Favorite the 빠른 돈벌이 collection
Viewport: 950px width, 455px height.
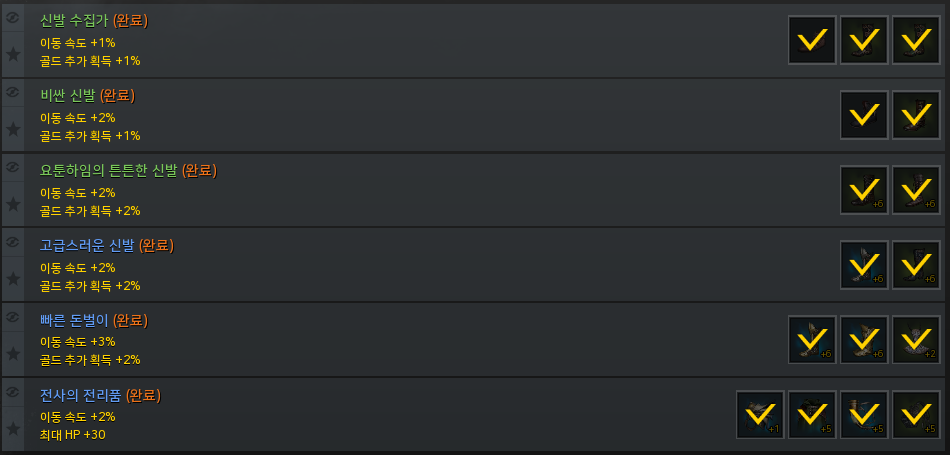pyautogui.click(x=13, y=354)
